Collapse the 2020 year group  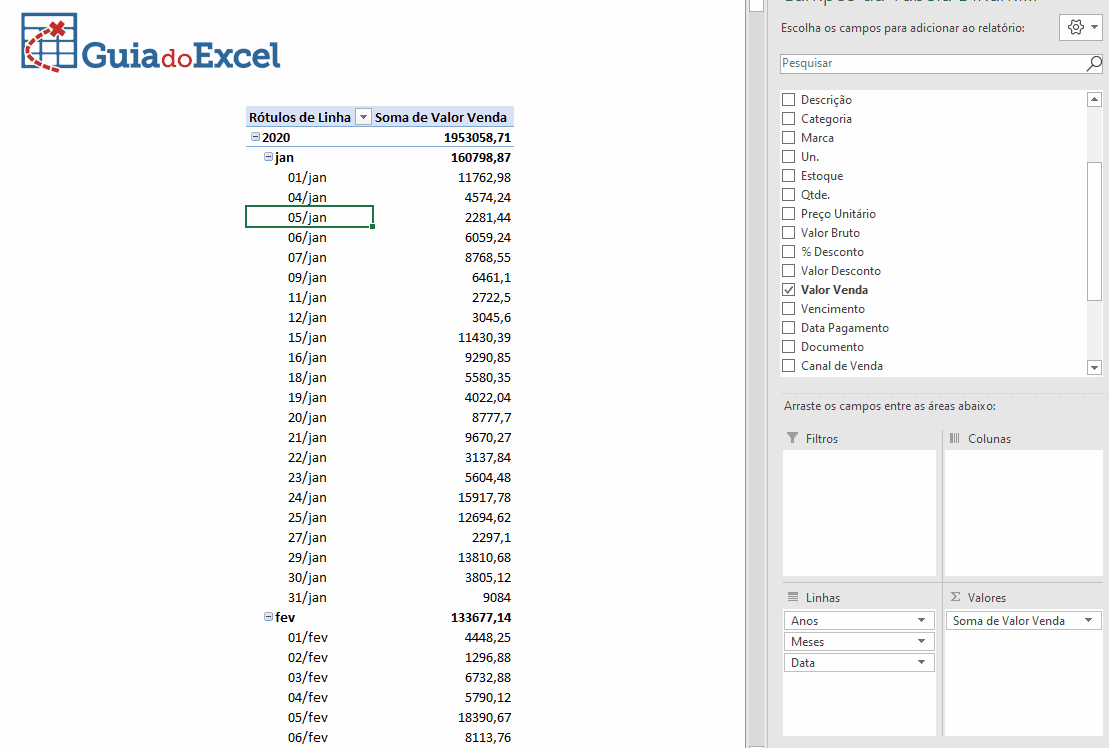click(x=255, y=137)
